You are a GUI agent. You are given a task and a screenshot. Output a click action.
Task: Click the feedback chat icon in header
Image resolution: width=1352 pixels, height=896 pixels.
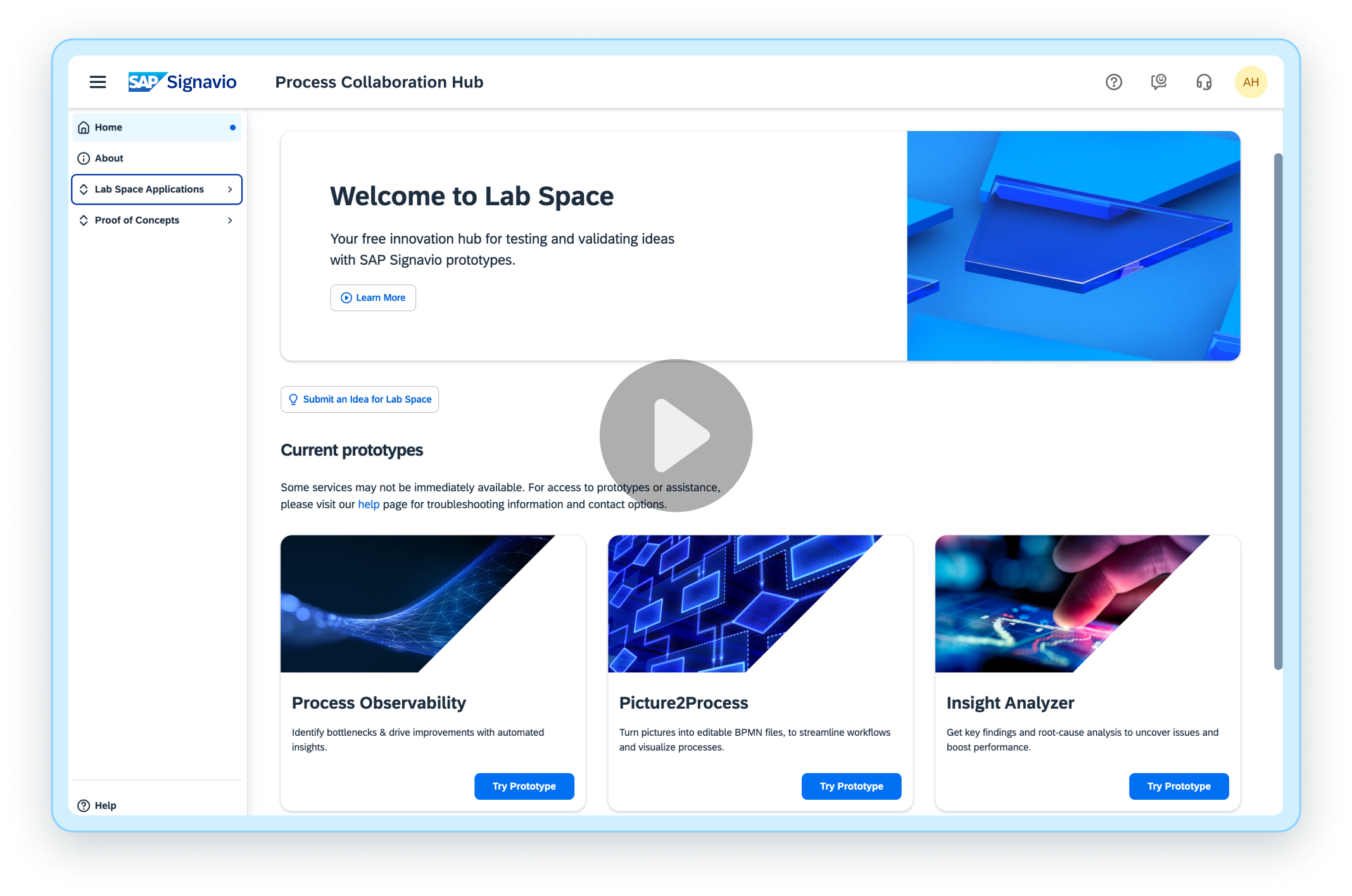pyautogui.click(x=1158, y=82)
